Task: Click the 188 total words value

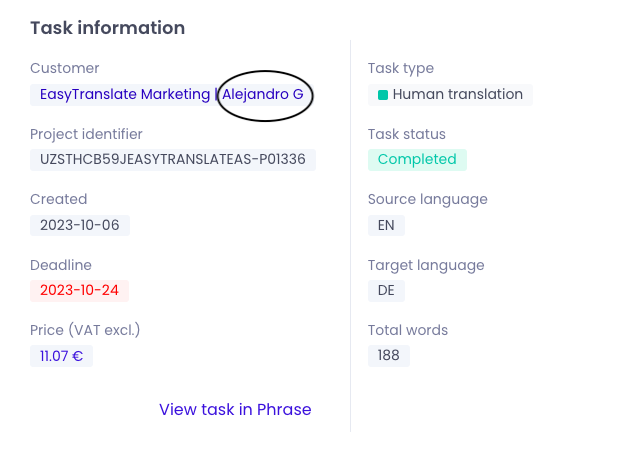Action: tap(389, 356)
